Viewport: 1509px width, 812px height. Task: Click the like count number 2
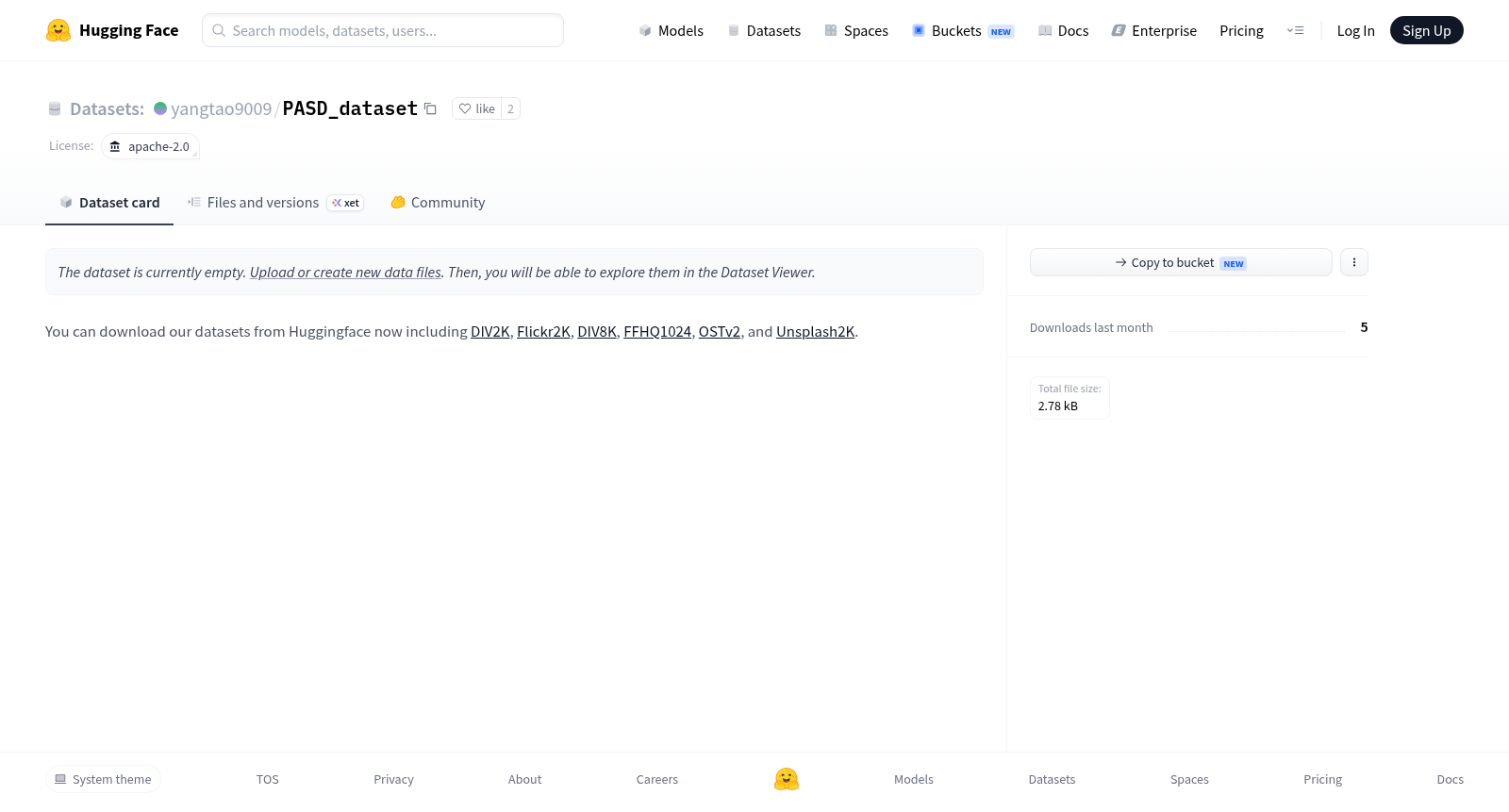(510, 108)
